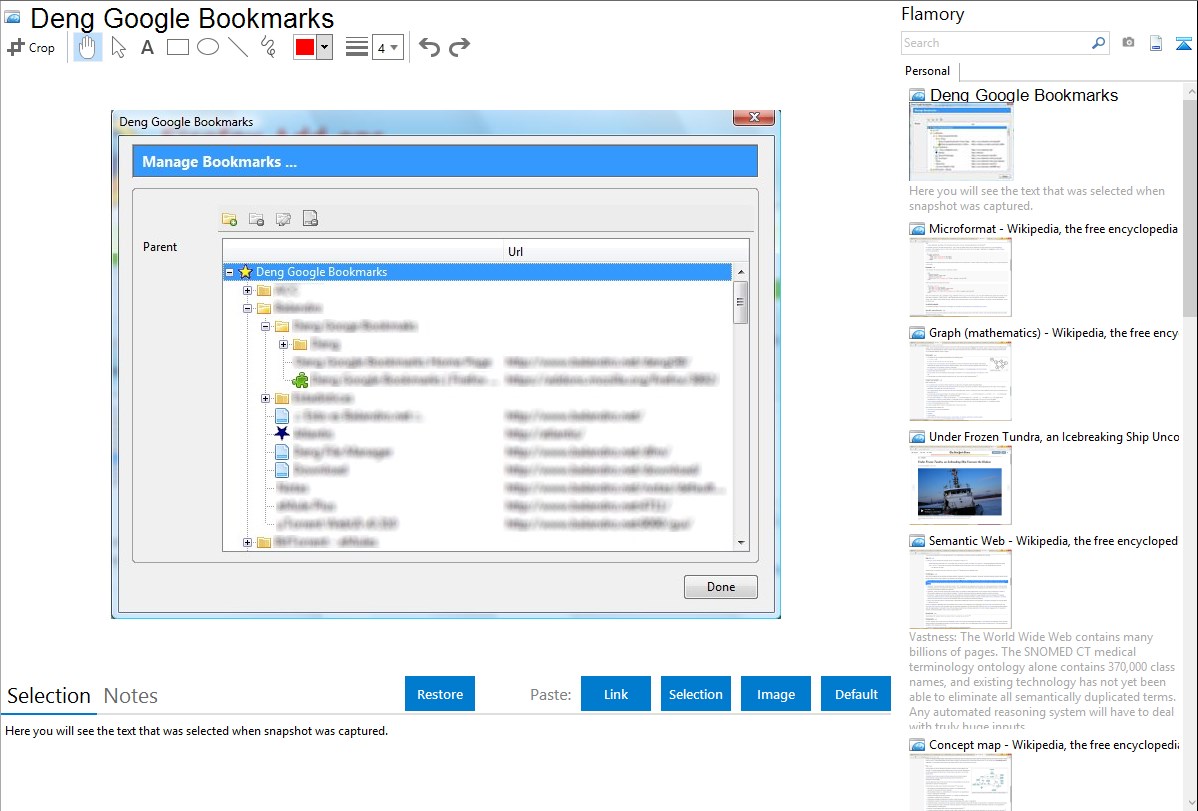The image size is (1198, 811).
Task: Select the straight line tool
Action: tap(238, 47)
